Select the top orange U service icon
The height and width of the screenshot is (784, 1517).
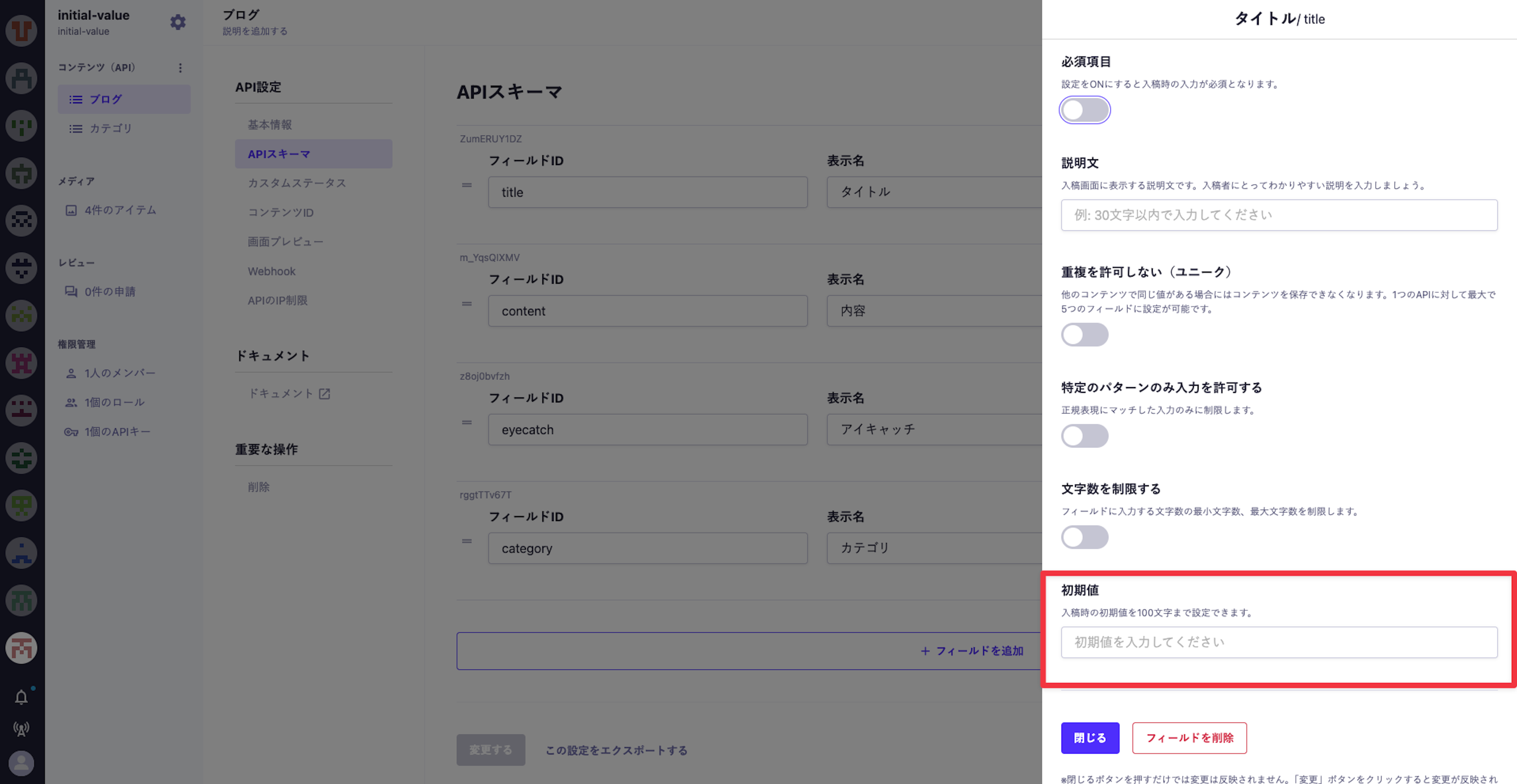[x=21, y=30]
